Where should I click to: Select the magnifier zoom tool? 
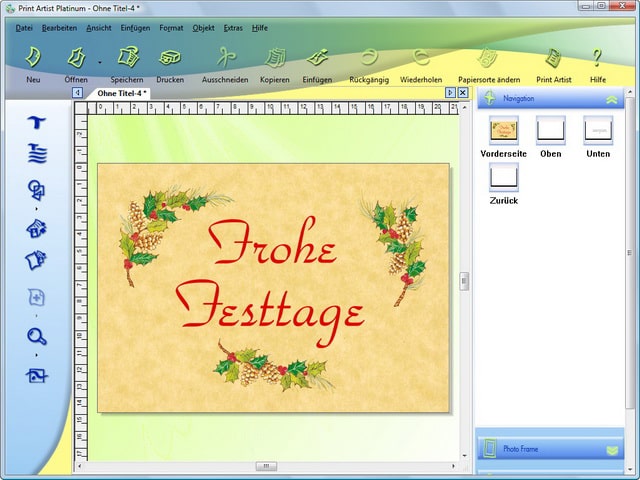pyautogui.click(x=37, y=336)
